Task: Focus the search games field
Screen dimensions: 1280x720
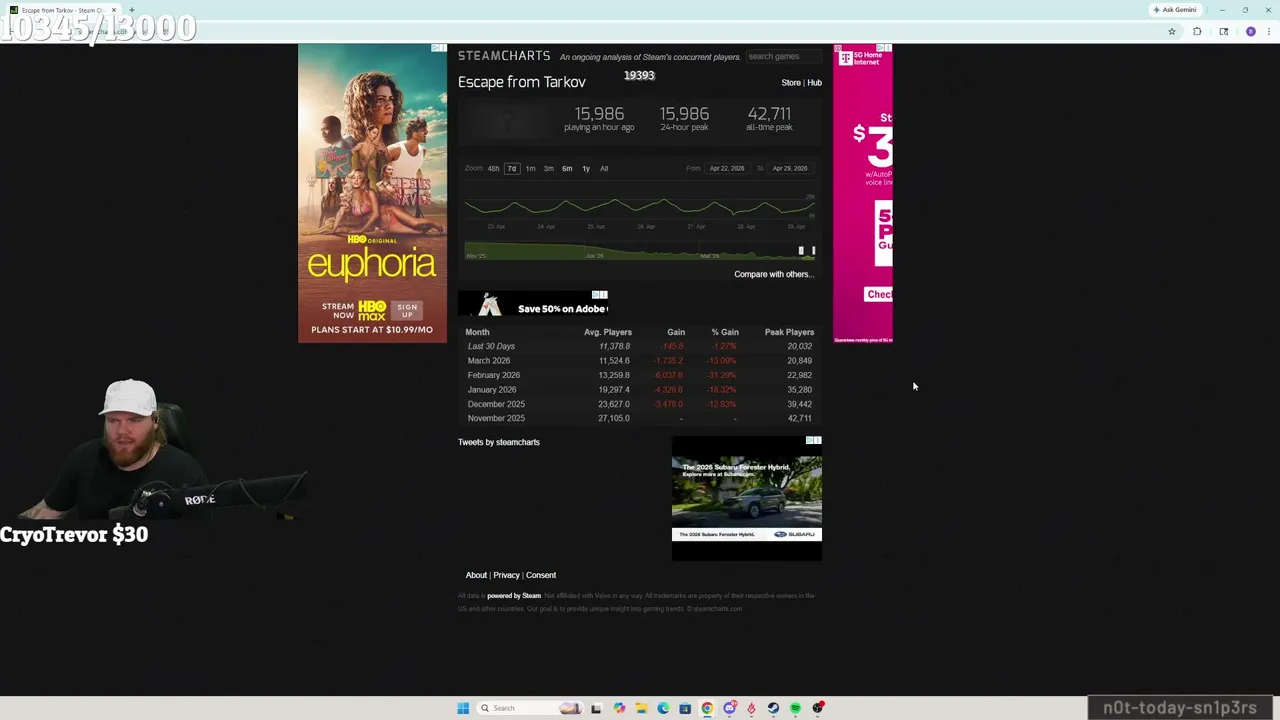Action: pos(783,56)
